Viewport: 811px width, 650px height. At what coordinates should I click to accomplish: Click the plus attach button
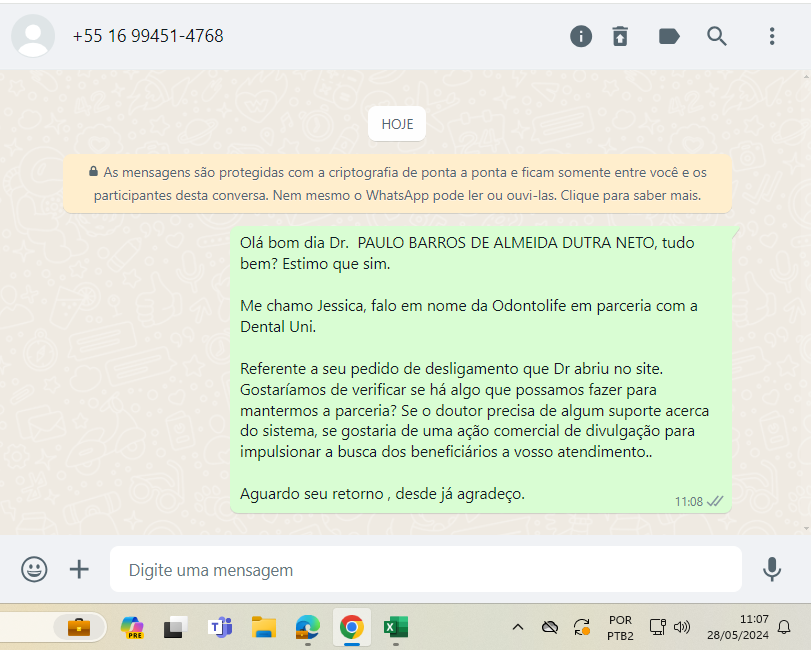pyautogui.click(x=79, y=569)
